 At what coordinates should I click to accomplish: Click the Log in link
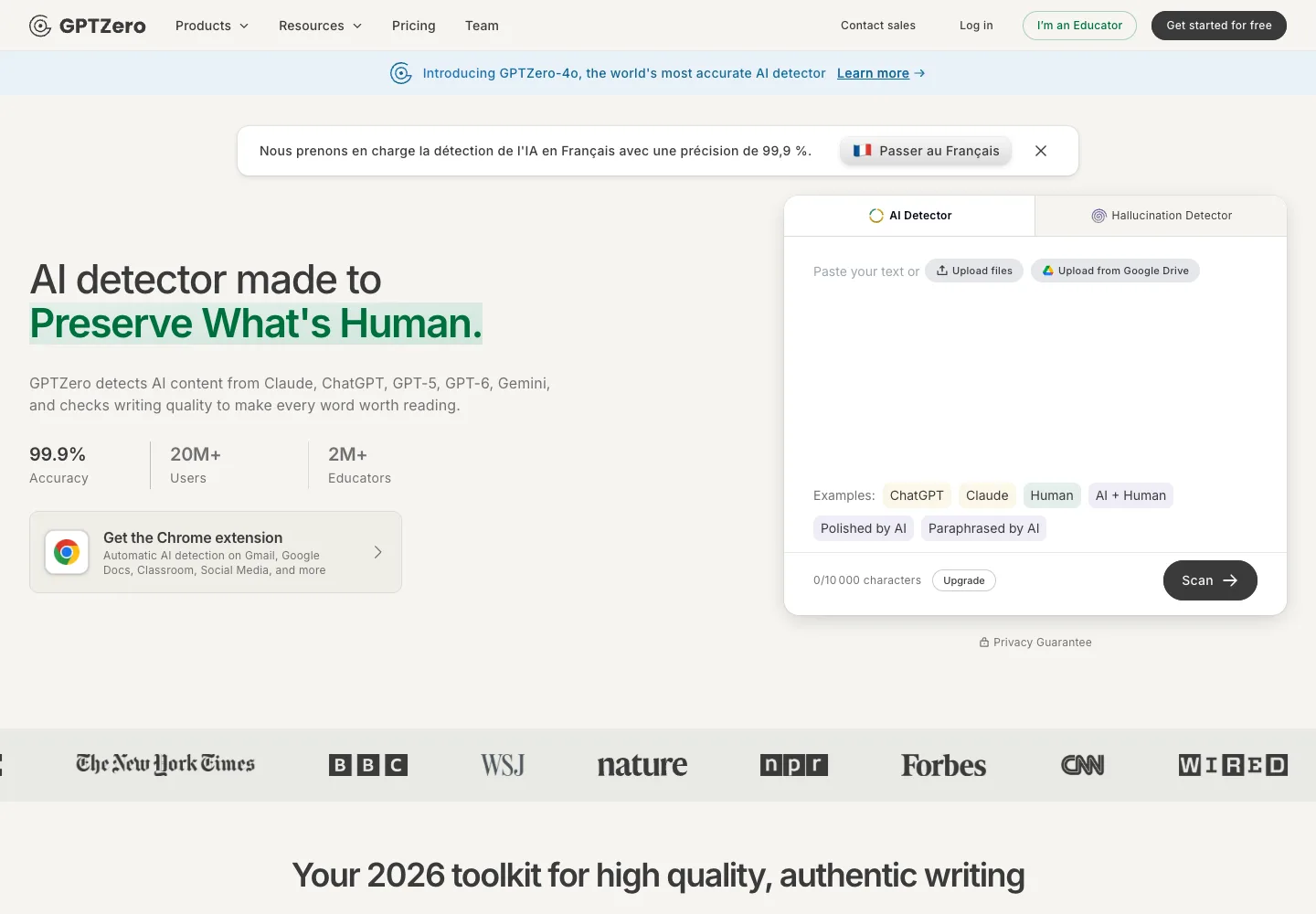pyautogui.click(x=976, y=26)
